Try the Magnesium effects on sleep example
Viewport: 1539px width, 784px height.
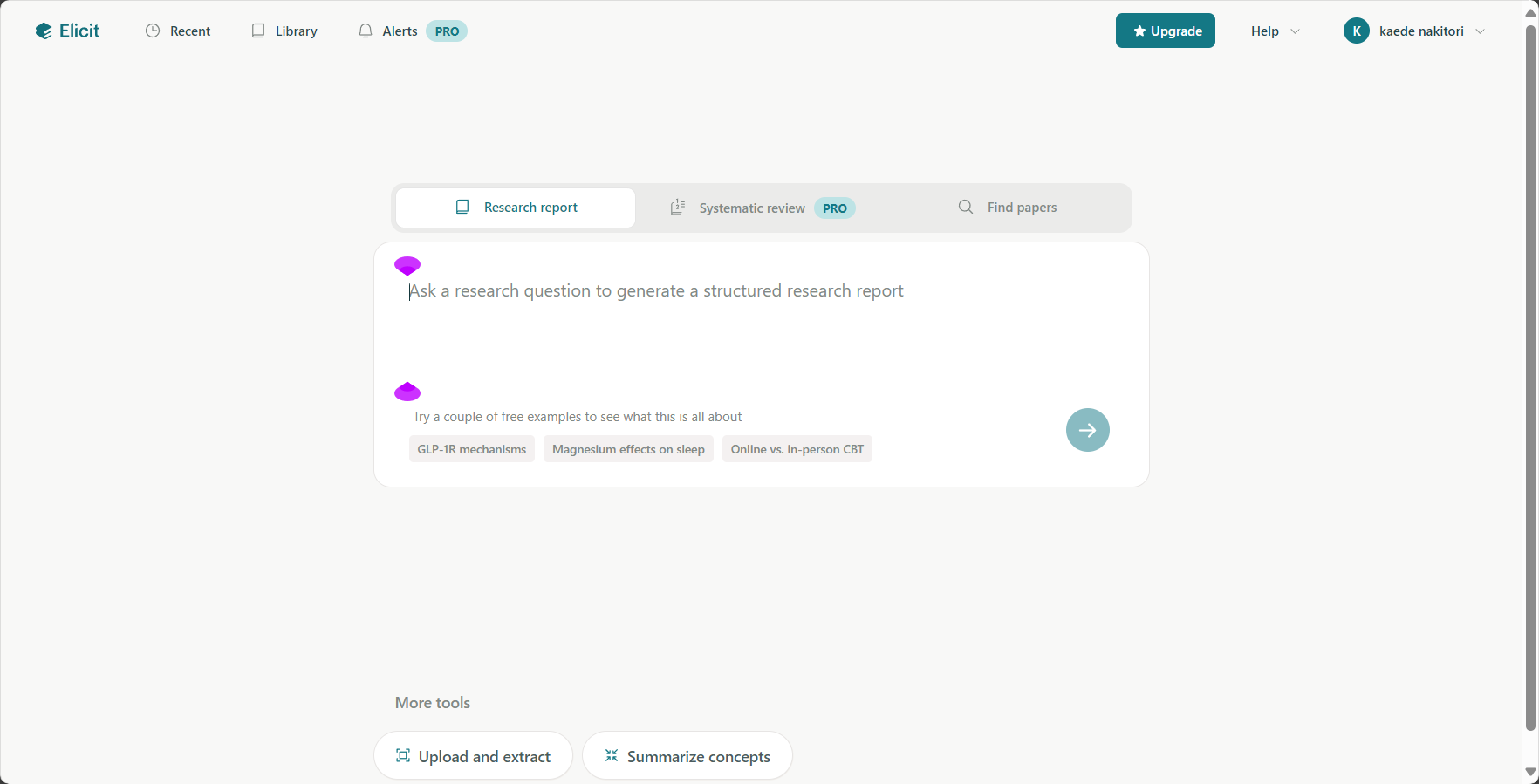(628, 449)
